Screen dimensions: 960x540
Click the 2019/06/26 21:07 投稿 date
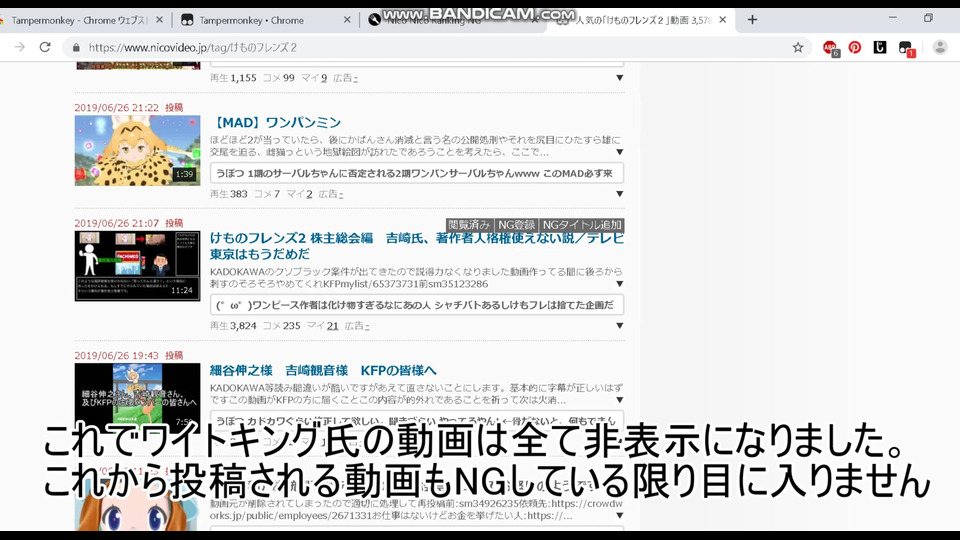coord(129,223)
